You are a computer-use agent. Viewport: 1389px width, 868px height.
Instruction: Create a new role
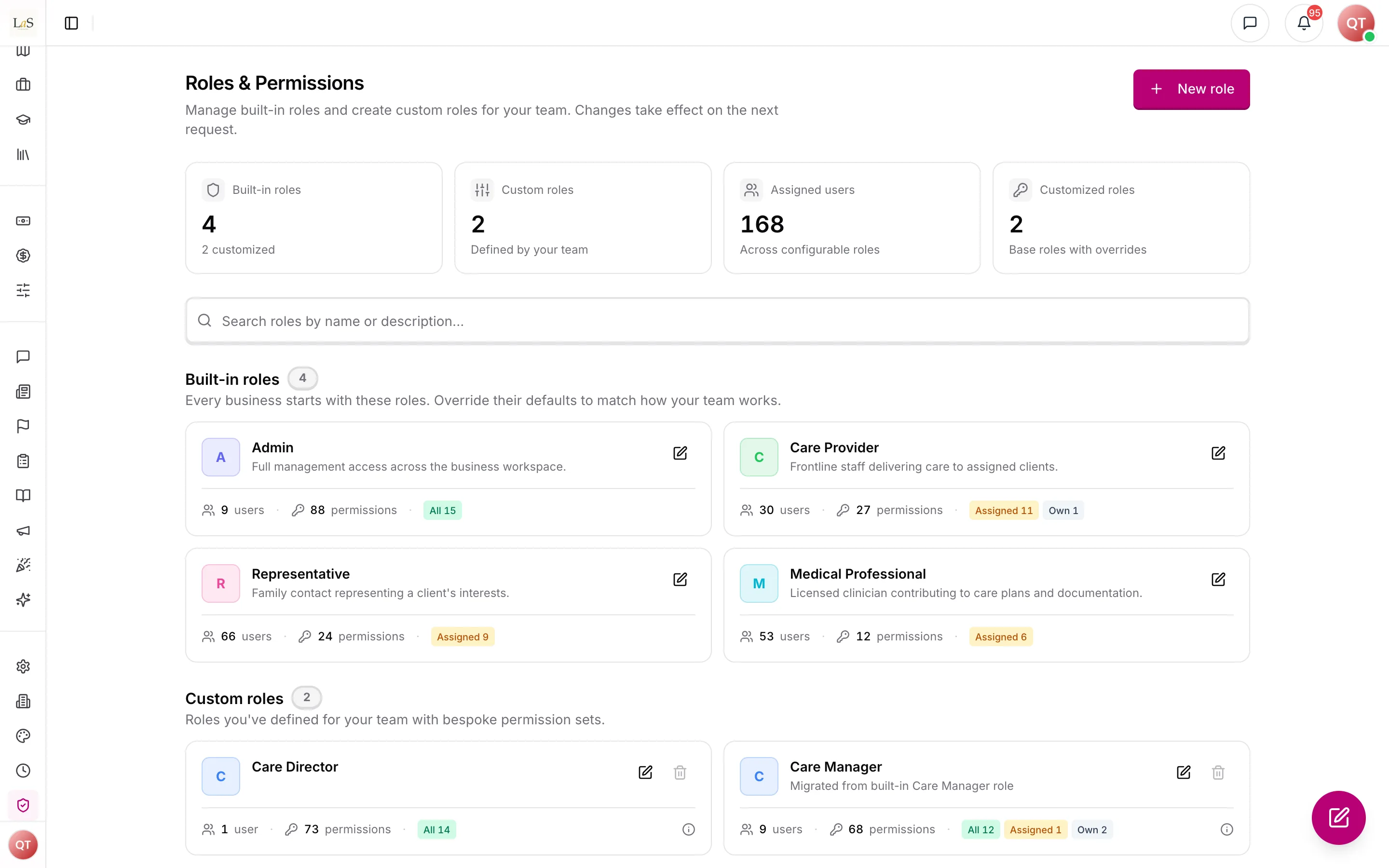1191,89
